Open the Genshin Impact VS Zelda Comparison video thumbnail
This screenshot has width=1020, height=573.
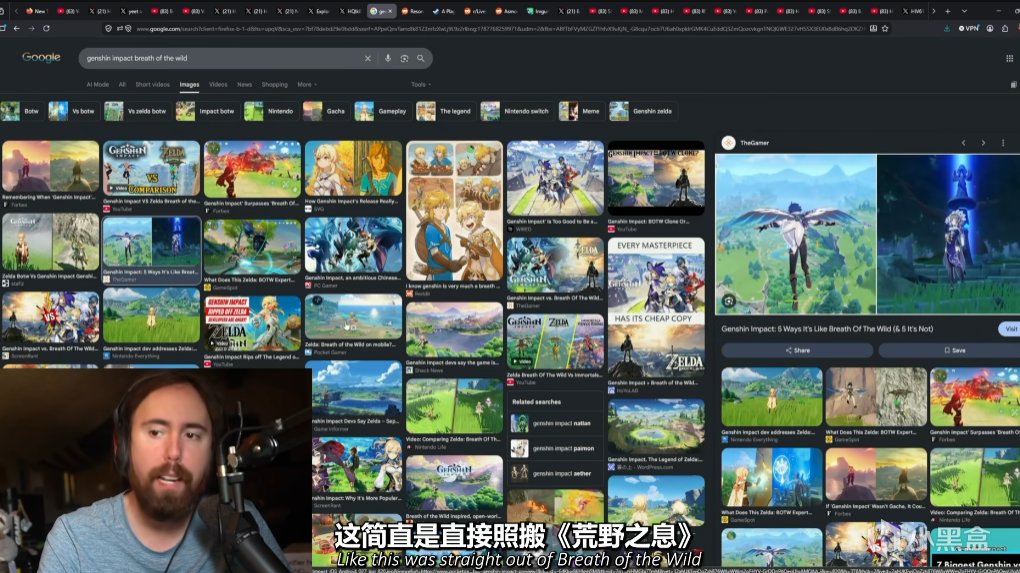(x=151, y=168)
